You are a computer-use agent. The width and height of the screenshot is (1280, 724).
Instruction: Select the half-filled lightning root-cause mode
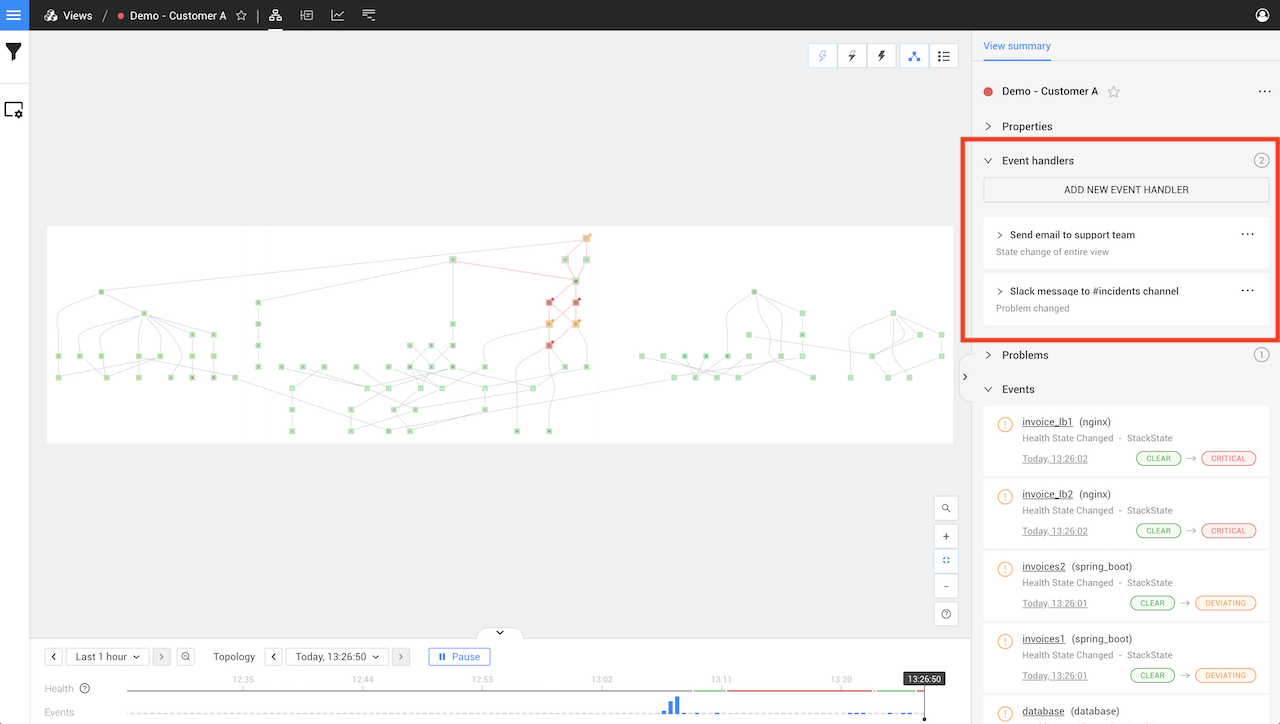click(852, 56)
